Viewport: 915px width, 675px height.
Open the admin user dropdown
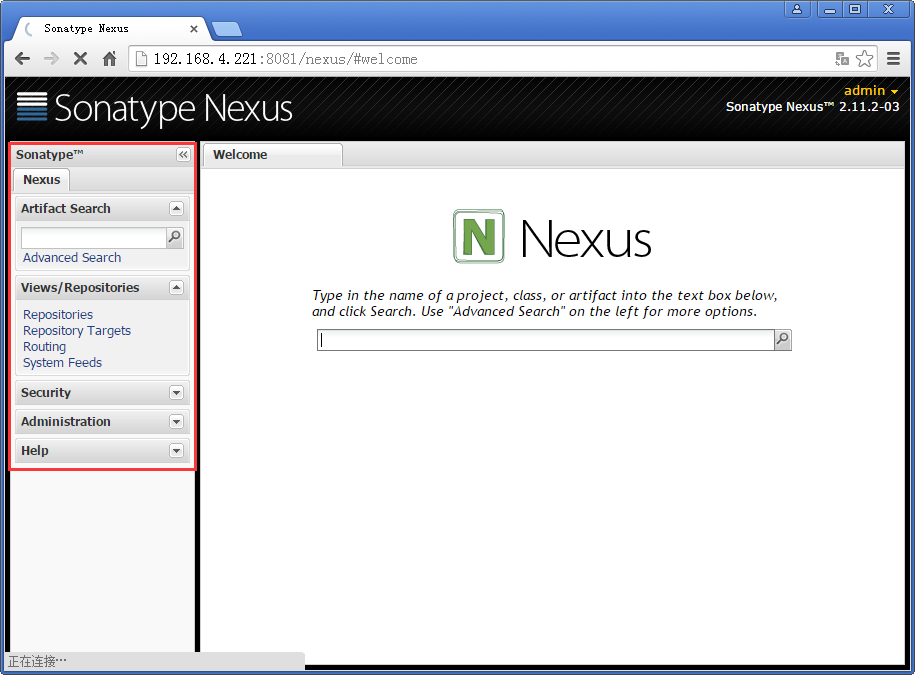coord(871,90)
